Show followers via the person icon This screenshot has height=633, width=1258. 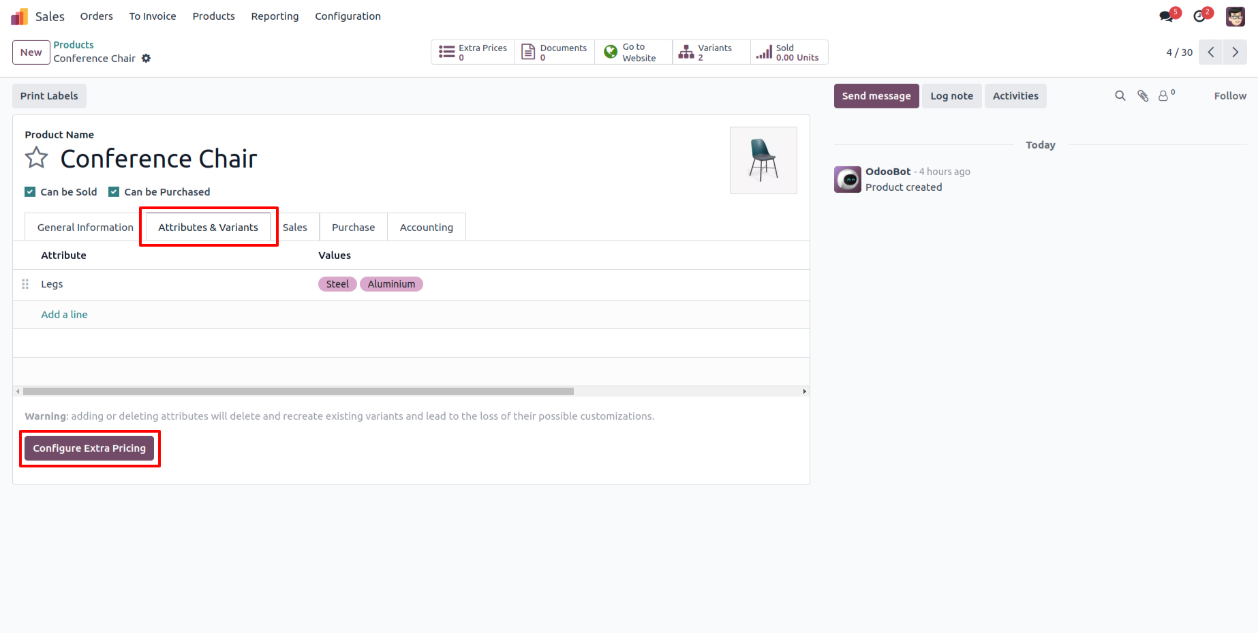[1164, 96]
